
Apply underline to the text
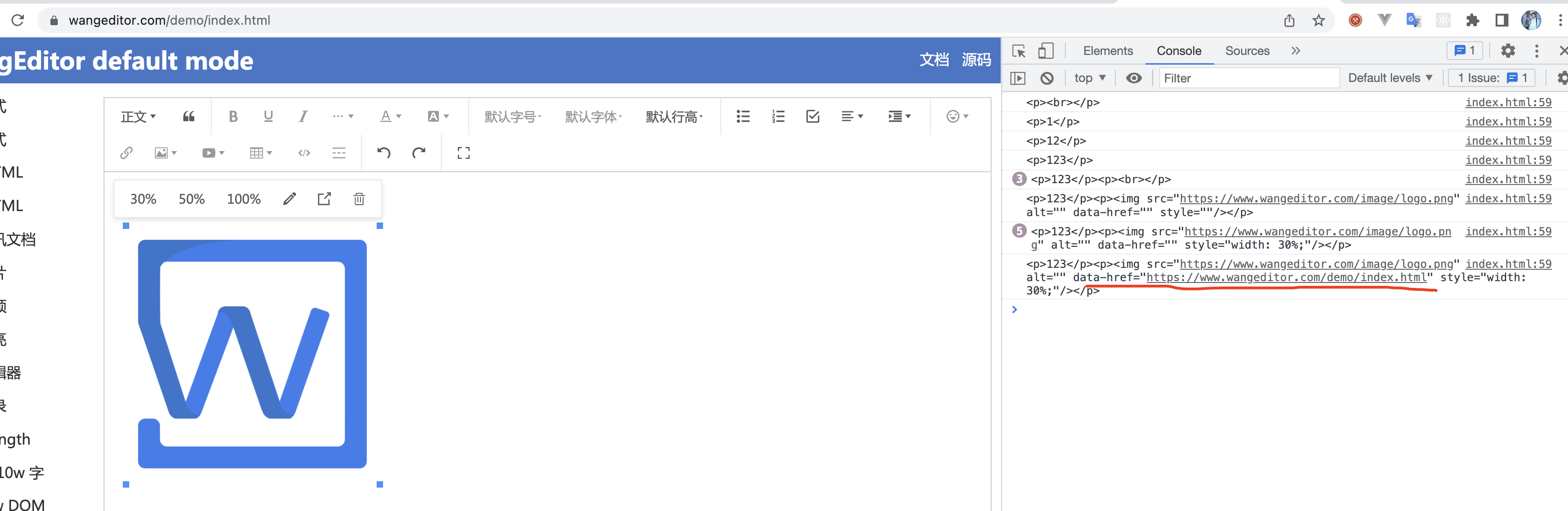[268, 116]
